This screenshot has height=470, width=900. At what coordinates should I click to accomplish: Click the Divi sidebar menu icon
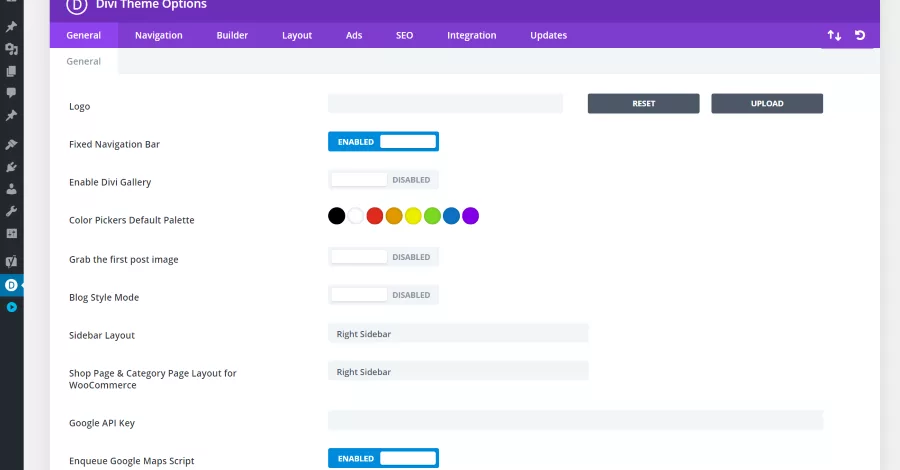pos(11,285)
